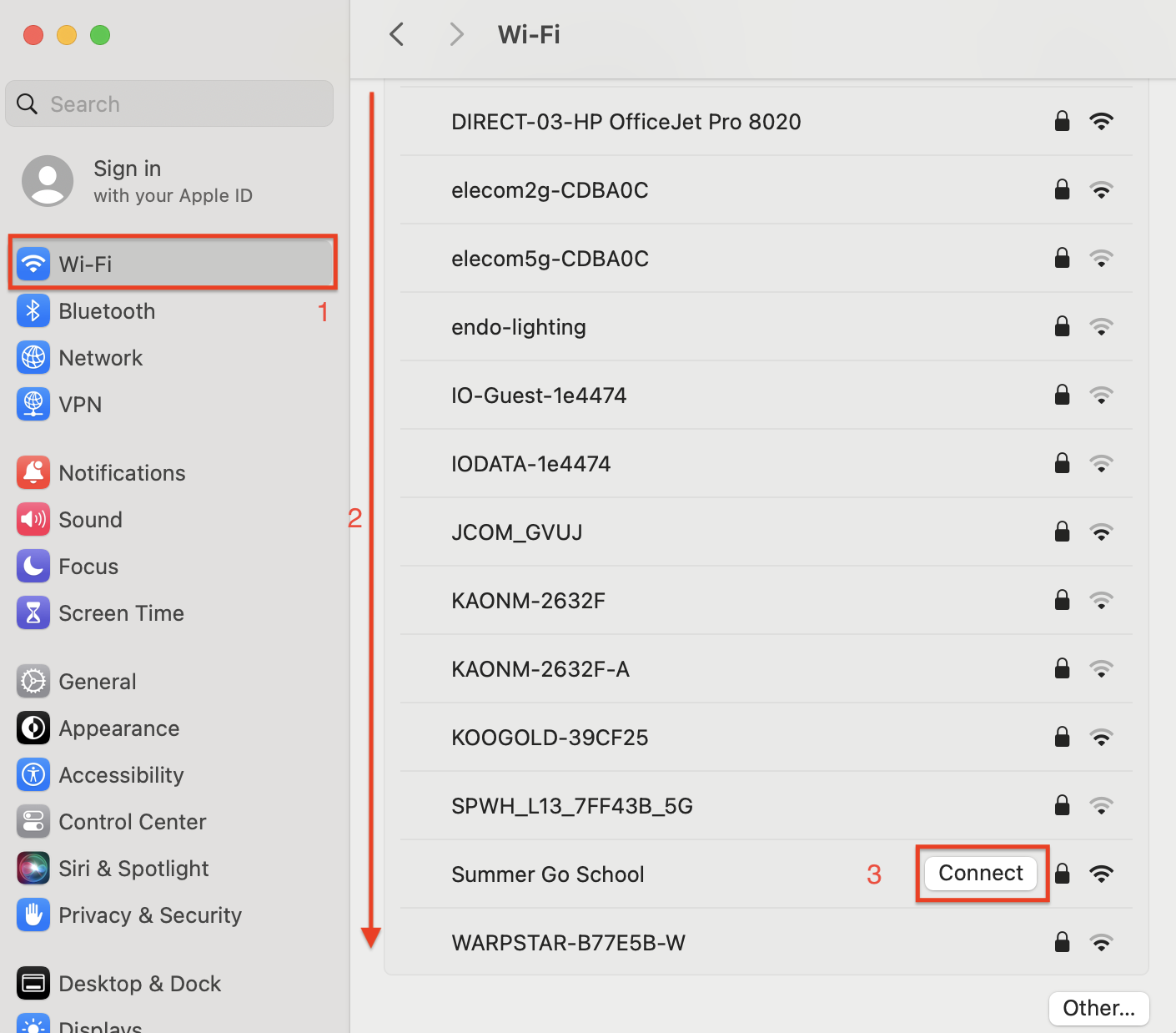Viewport: 1176px width, 1033px height.
Task: Click the Focus crescent moon icon
Action: [33, 566]
